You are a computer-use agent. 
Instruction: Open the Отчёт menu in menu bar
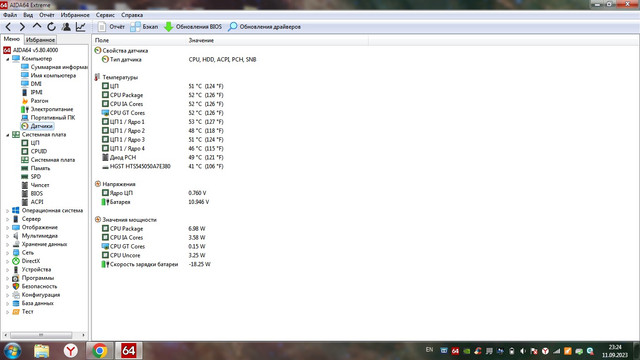(47, 15)
